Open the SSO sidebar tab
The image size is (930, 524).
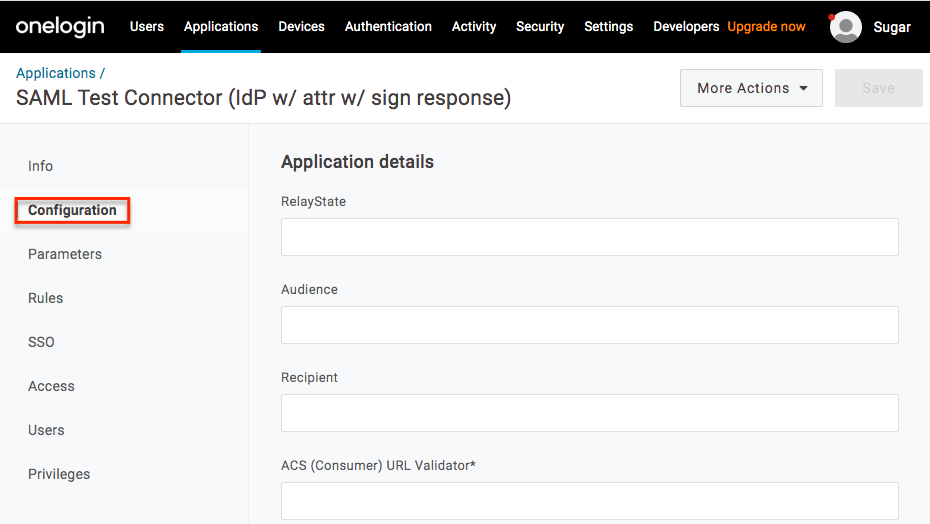(41, 342)
